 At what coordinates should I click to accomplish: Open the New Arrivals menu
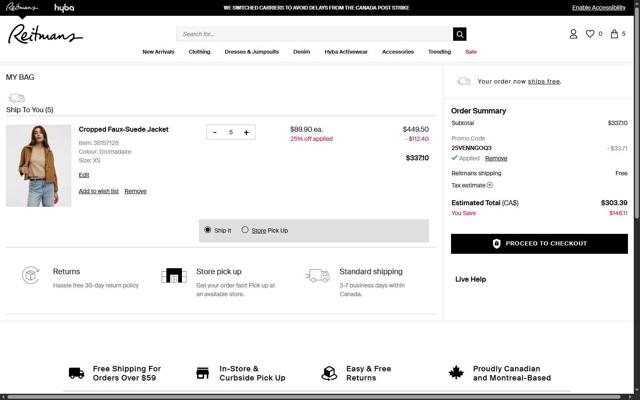[158, 52]
